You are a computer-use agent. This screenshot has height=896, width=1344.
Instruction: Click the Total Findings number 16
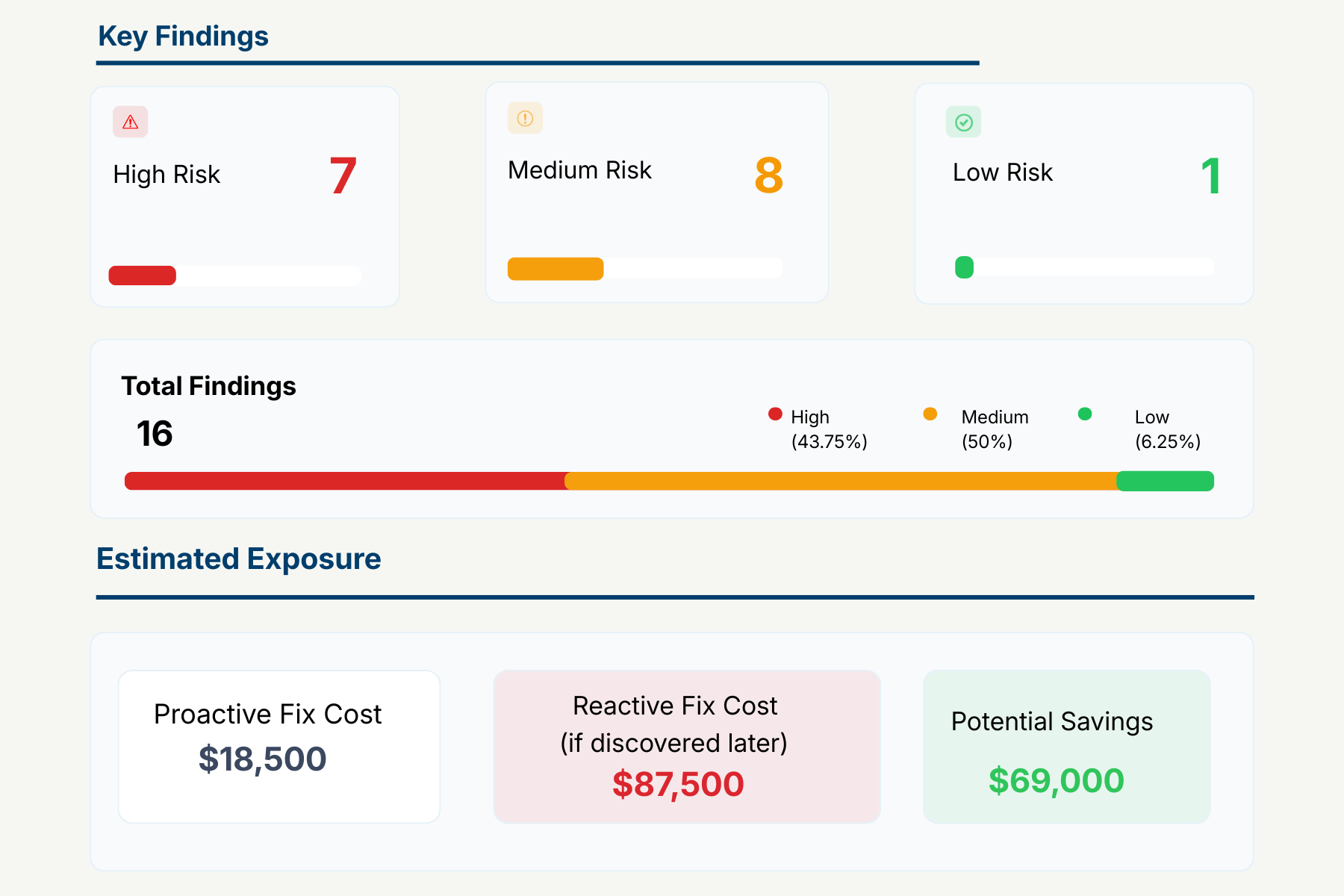click(155, 434)
